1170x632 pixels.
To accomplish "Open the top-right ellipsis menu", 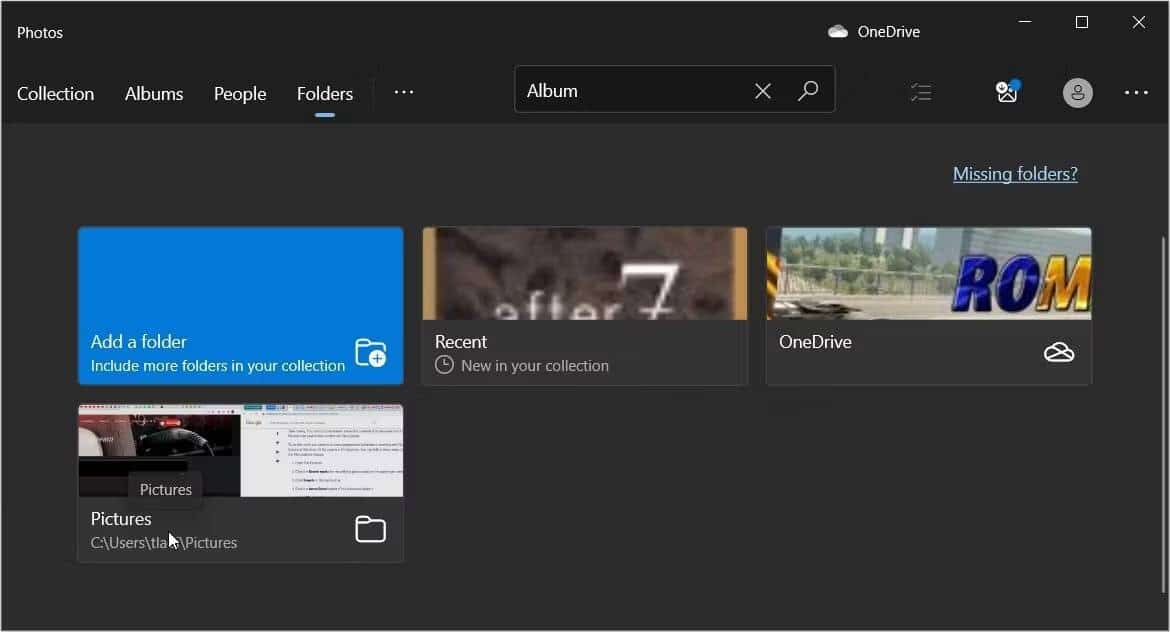I will tap(1137, 92).
